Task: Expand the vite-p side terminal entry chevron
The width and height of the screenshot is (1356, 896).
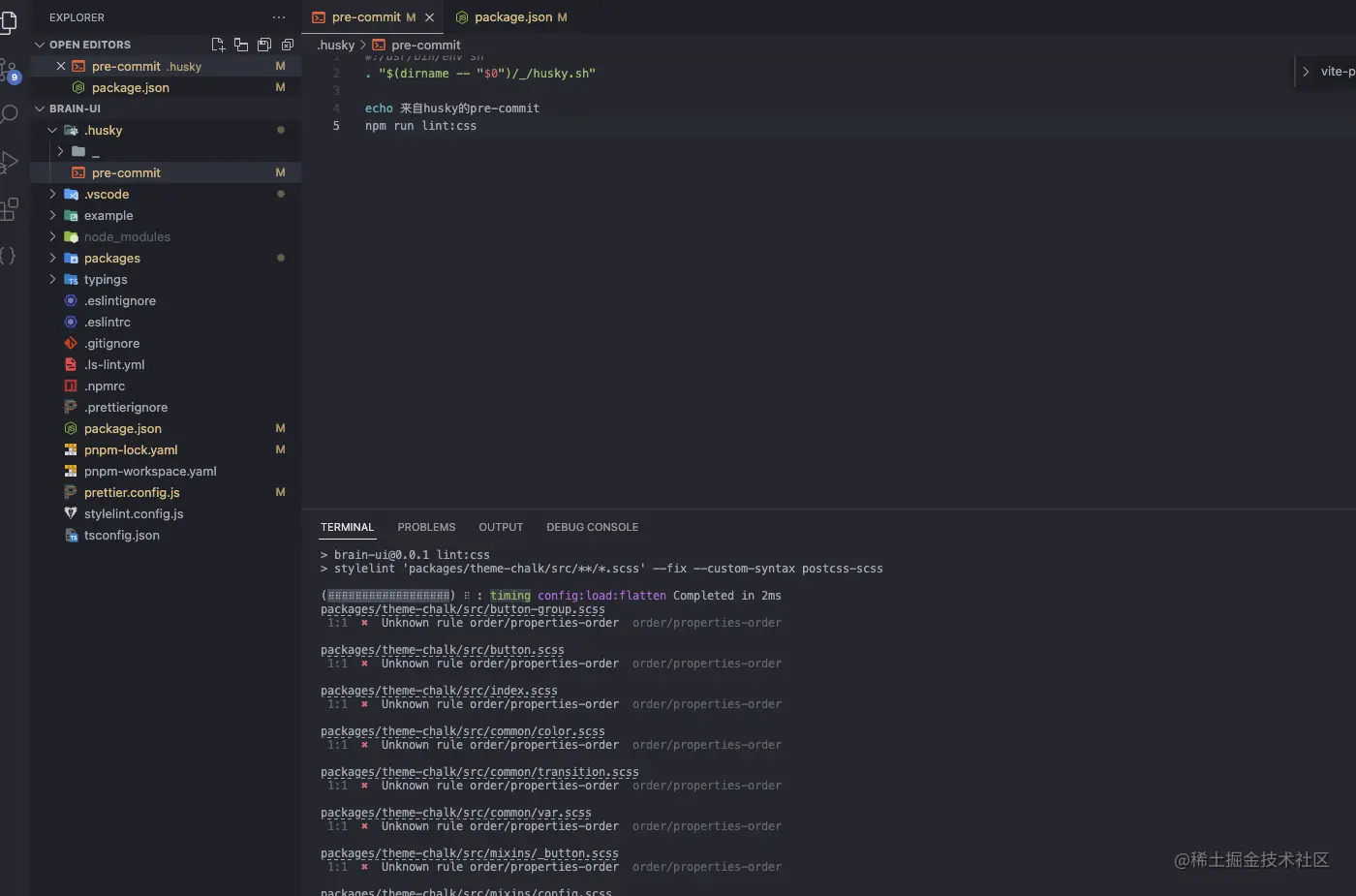Action: 1306,72
